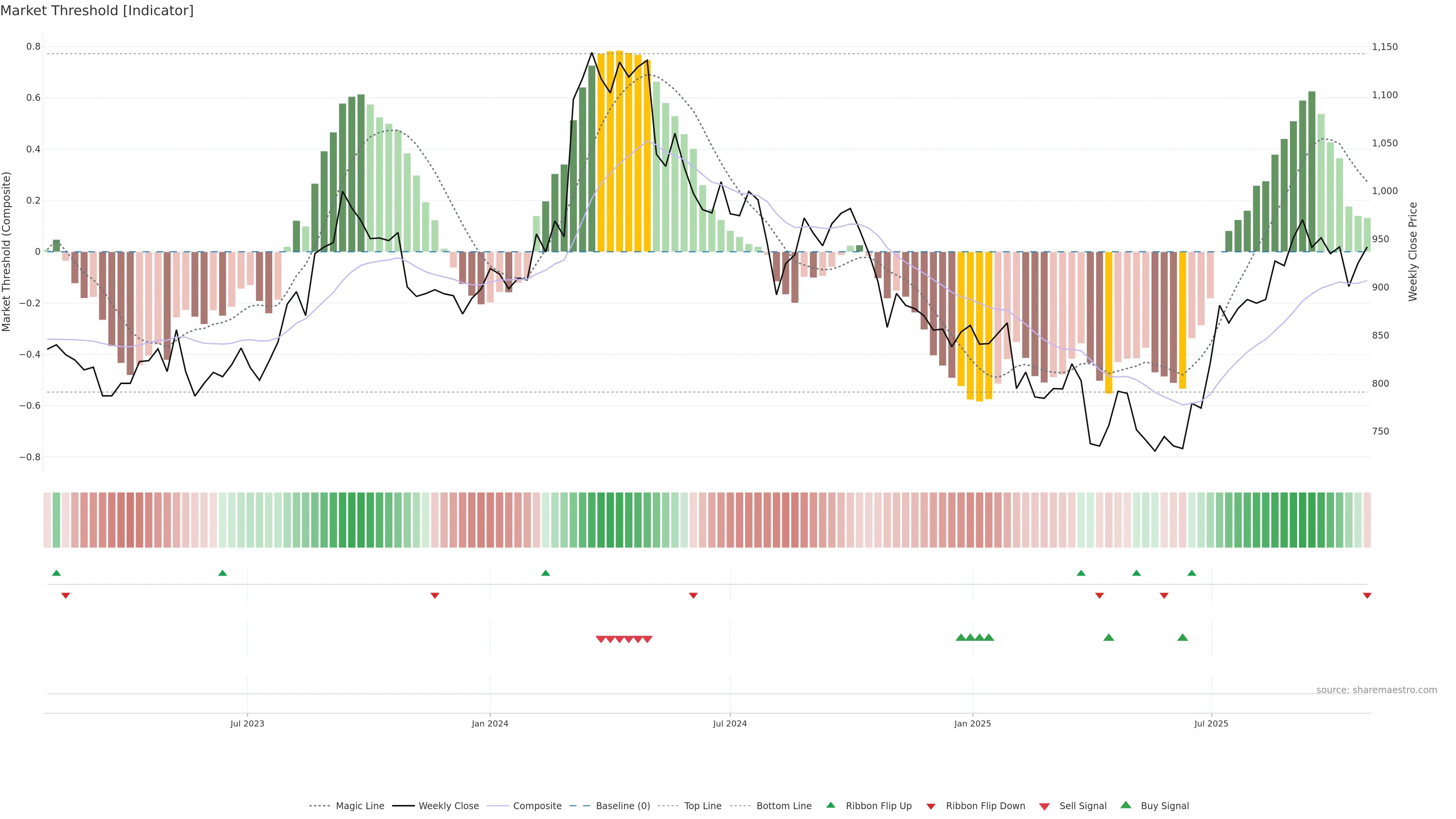Hide the Top Line legend series
The width and height of the screenshot is (1456, 819).
coord(703,806)
